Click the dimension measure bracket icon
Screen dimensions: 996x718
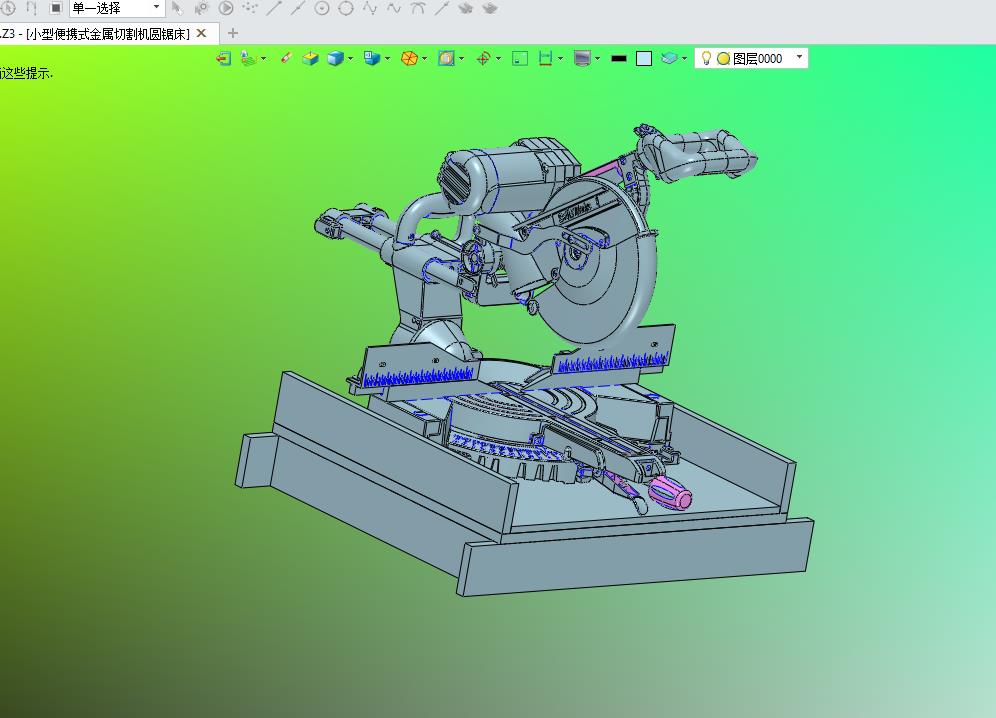545,58
